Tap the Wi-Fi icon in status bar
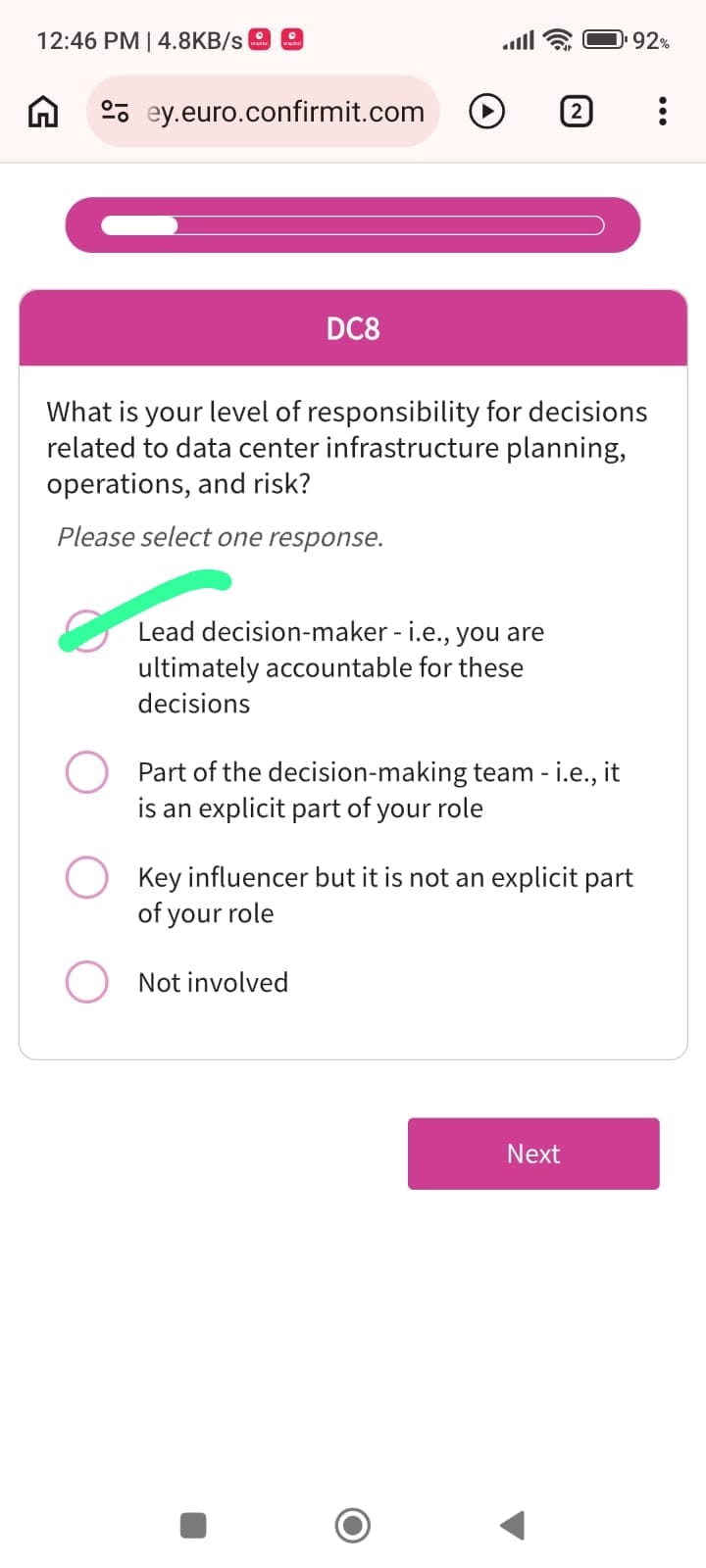Screen dimensions: 706x1568 point(558,40)
